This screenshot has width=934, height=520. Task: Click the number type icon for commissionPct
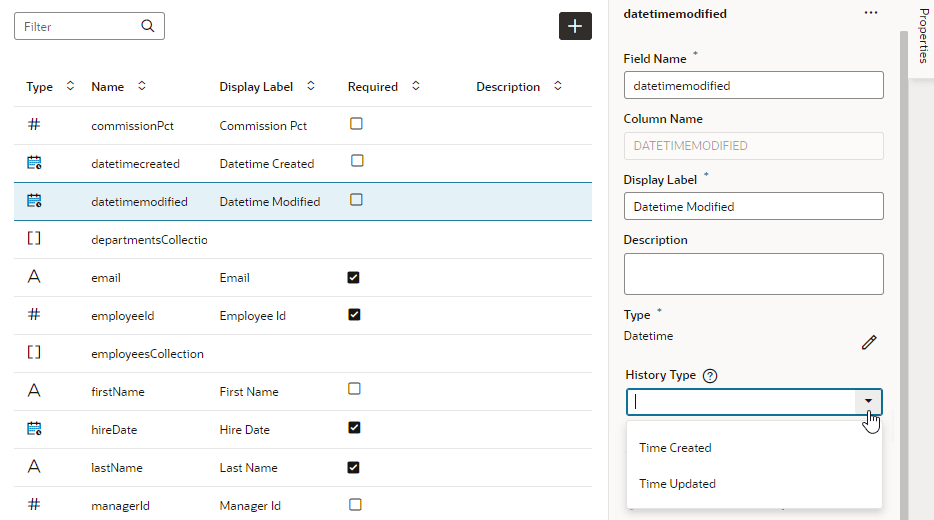[x=34, y=125]
